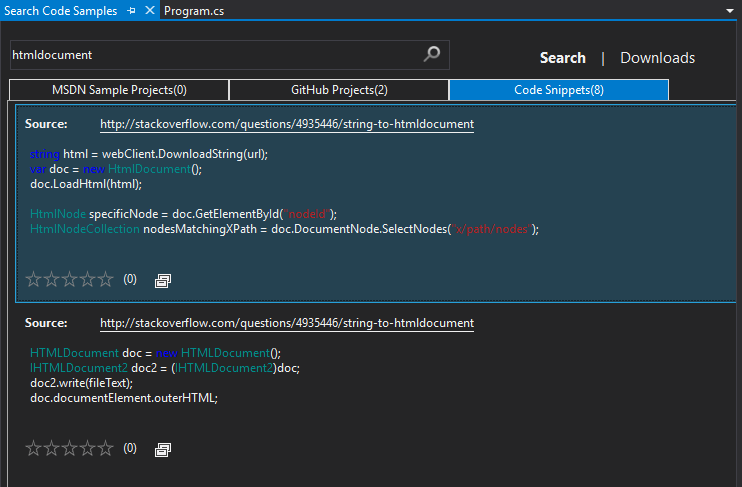Open MSDN Sample Projects(0) tab
Viewport: 742px width, 487px height.
point(119,90)
